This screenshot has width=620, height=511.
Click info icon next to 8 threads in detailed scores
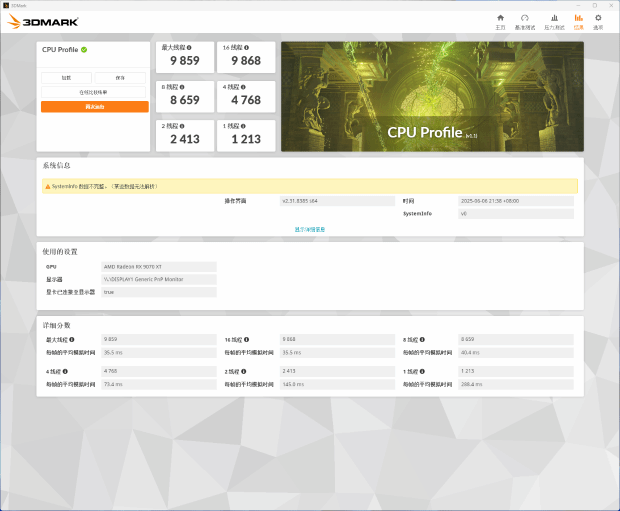422,339
